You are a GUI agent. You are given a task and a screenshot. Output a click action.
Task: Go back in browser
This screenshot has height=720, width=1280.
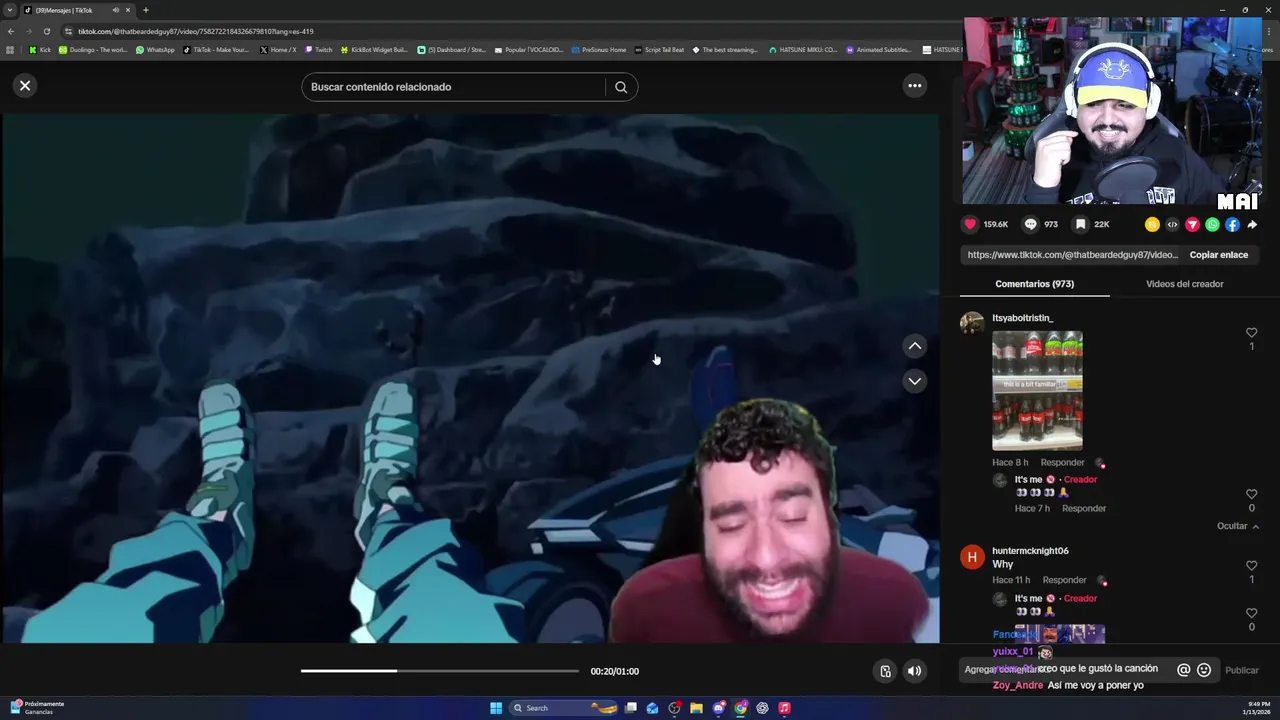click(11, 31)
